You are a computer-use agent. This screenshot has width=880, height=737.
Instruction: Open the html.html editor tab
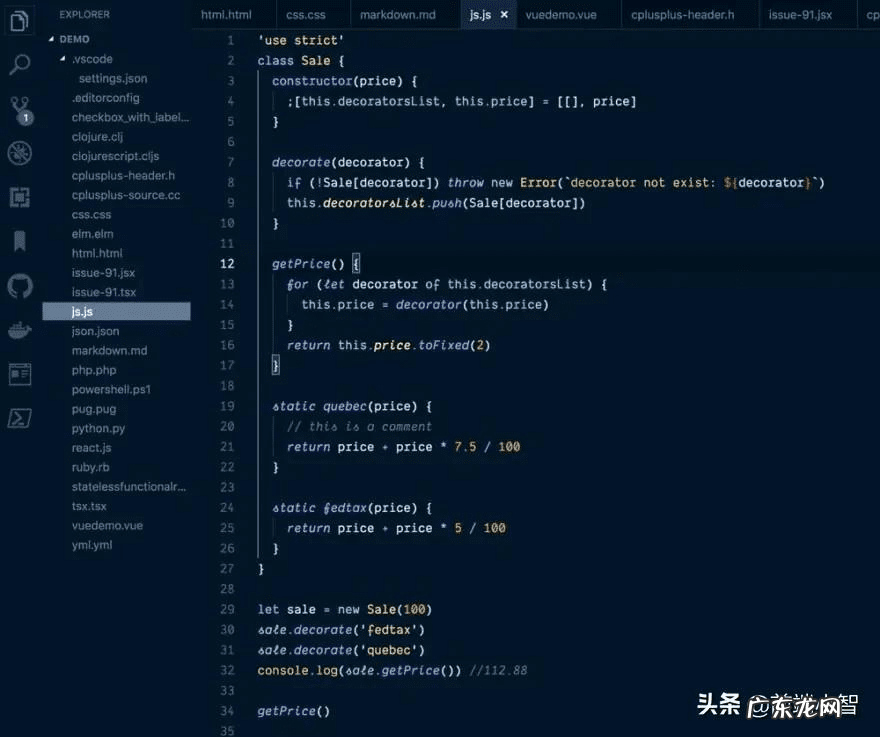(226, 15)
